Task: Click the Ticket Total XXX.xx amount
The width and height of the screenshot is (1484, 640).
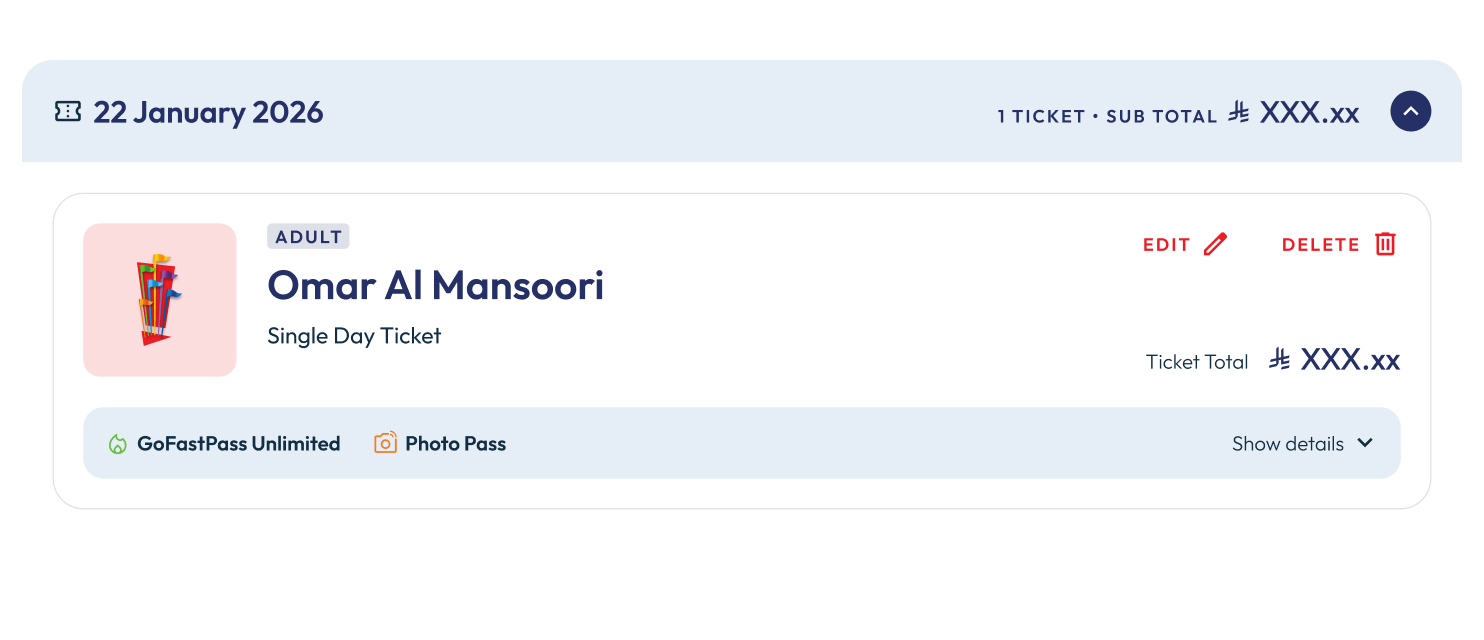Action: point(1350,360)
